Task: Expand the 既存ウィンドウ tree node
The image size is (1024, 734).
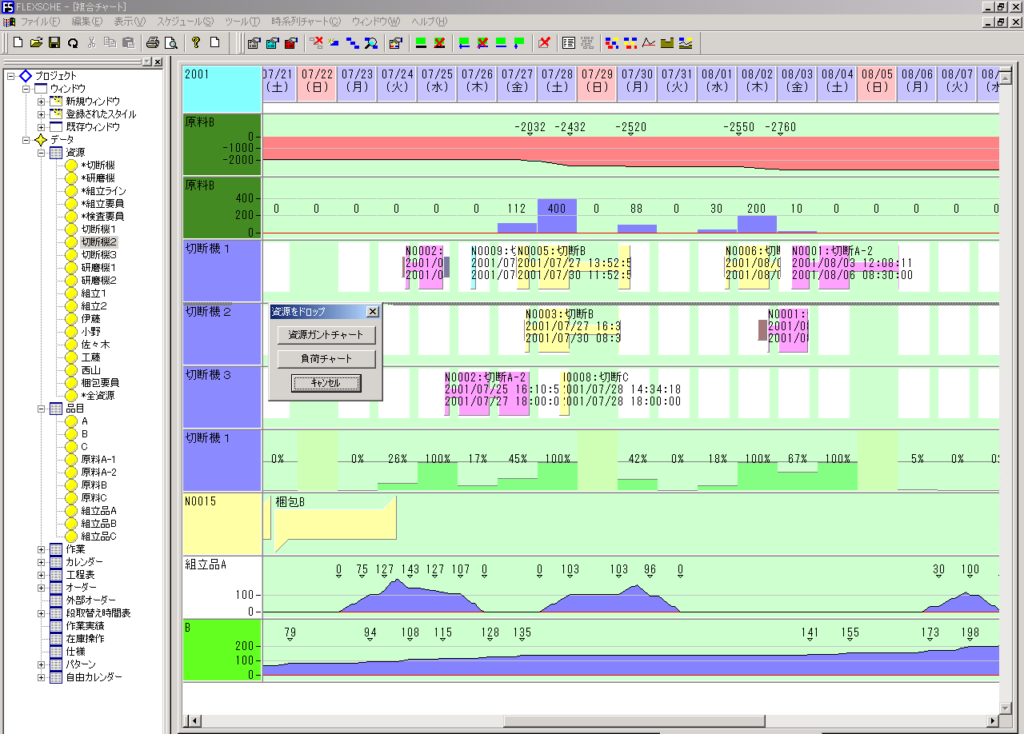Action: (x=41, y=127)
